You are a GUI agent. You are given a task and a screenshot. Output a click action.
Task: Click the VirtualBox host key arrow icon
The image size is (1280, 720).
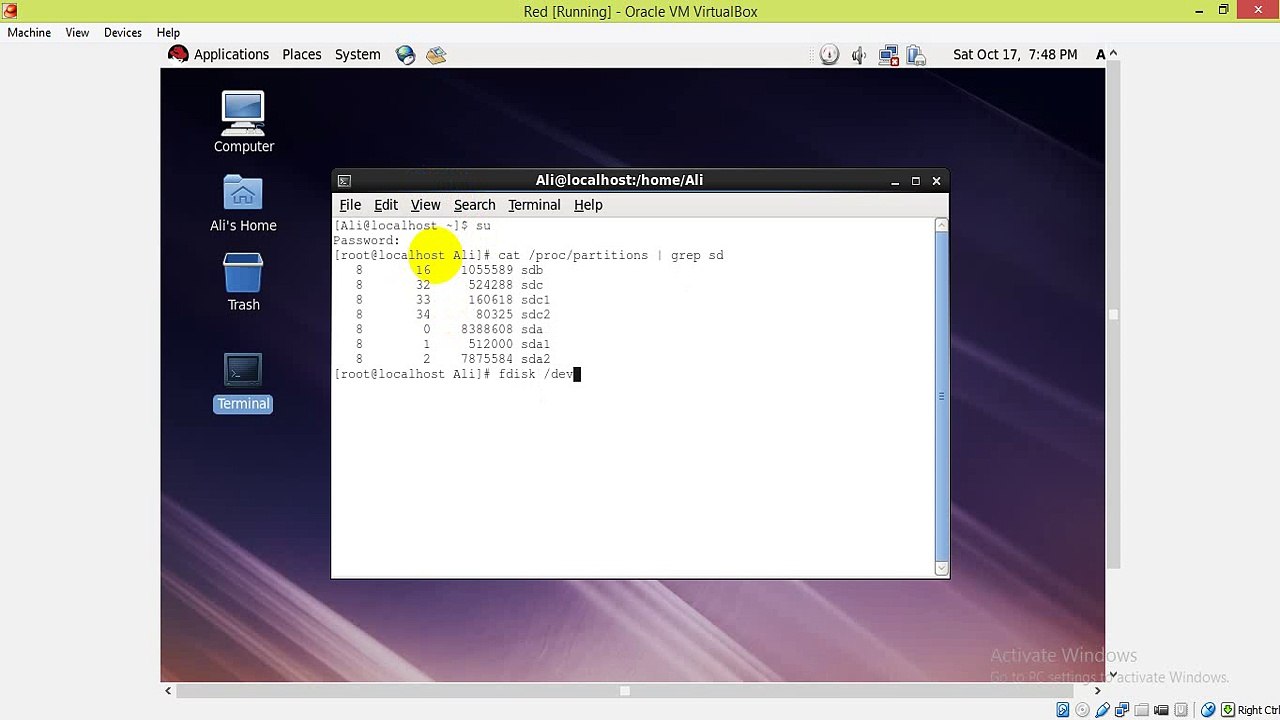(x=1227, y=710)
